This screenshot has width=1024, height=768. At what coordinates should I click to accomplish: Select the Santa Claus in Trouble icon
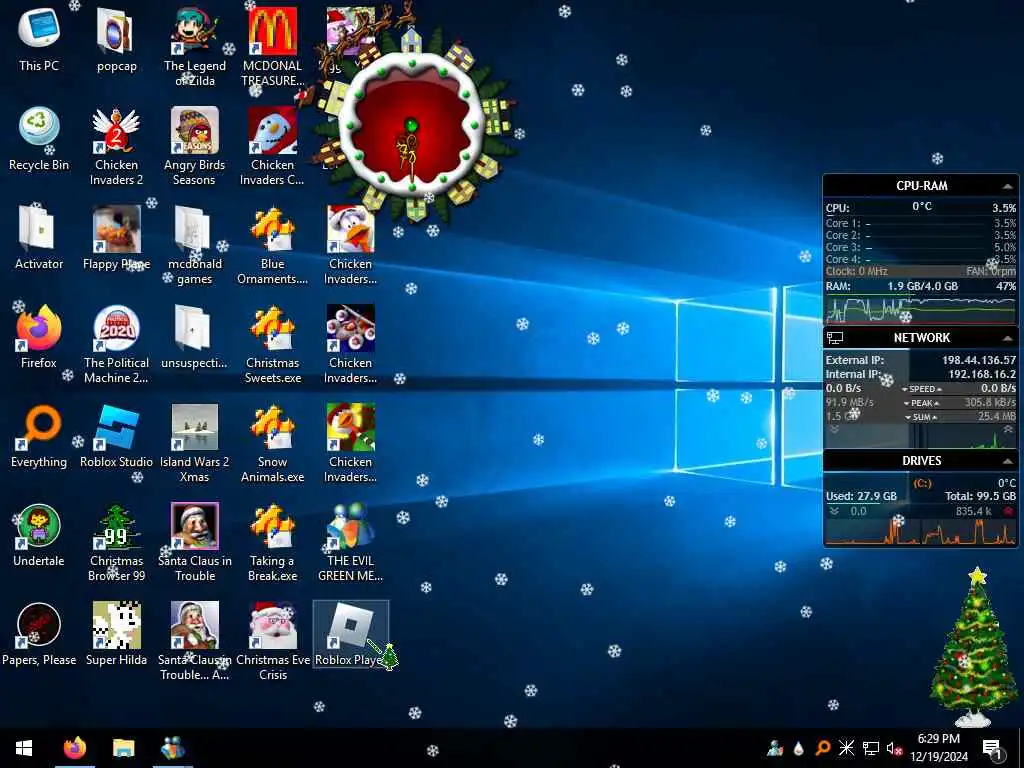coord(195,543)
